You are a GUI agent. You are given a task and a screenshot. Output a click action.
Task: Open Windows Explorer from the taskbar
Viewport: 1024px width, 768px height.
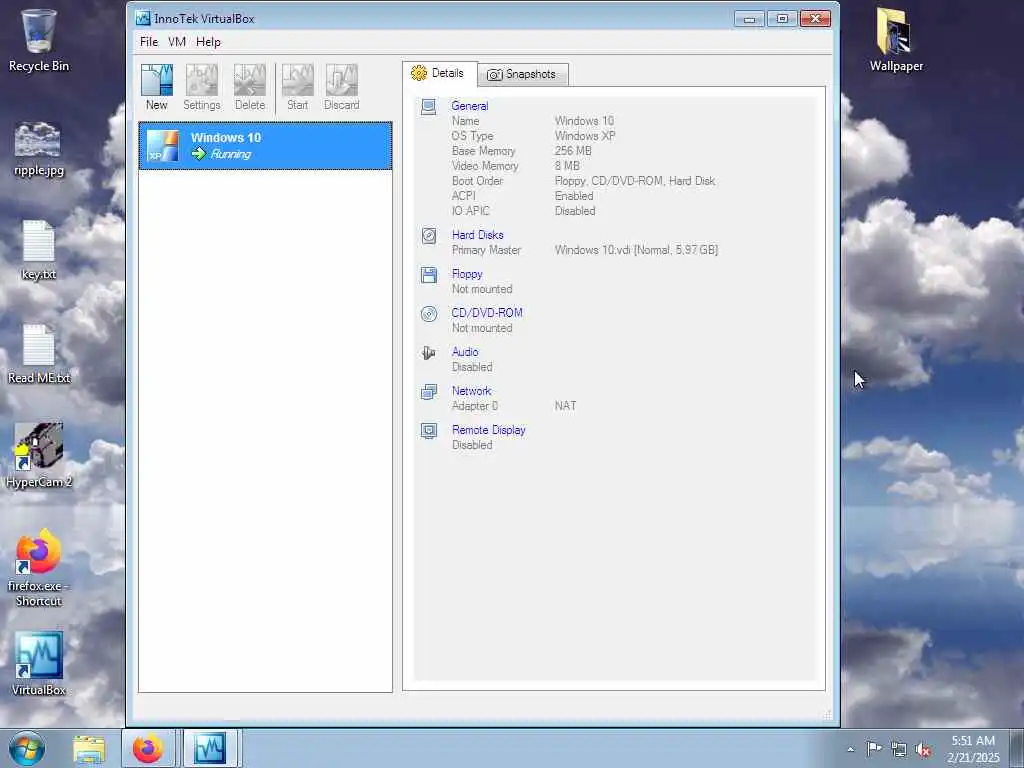tap(89, 749)
